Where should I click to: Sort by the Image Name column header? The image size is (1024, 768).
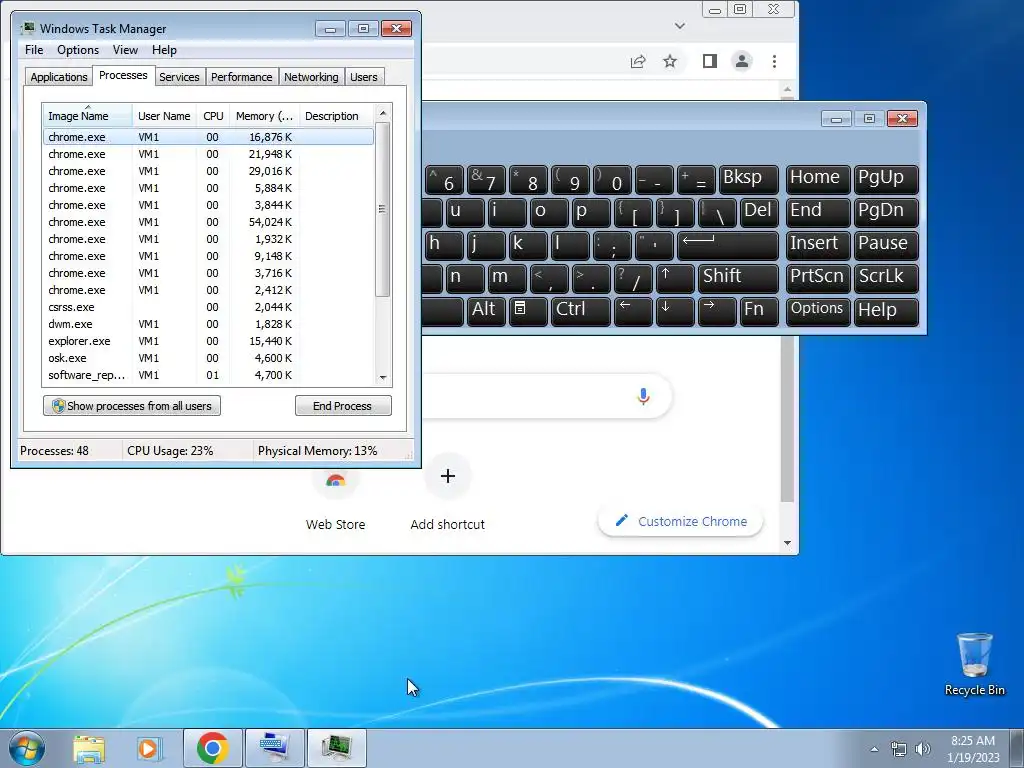[x=88, y=116]
